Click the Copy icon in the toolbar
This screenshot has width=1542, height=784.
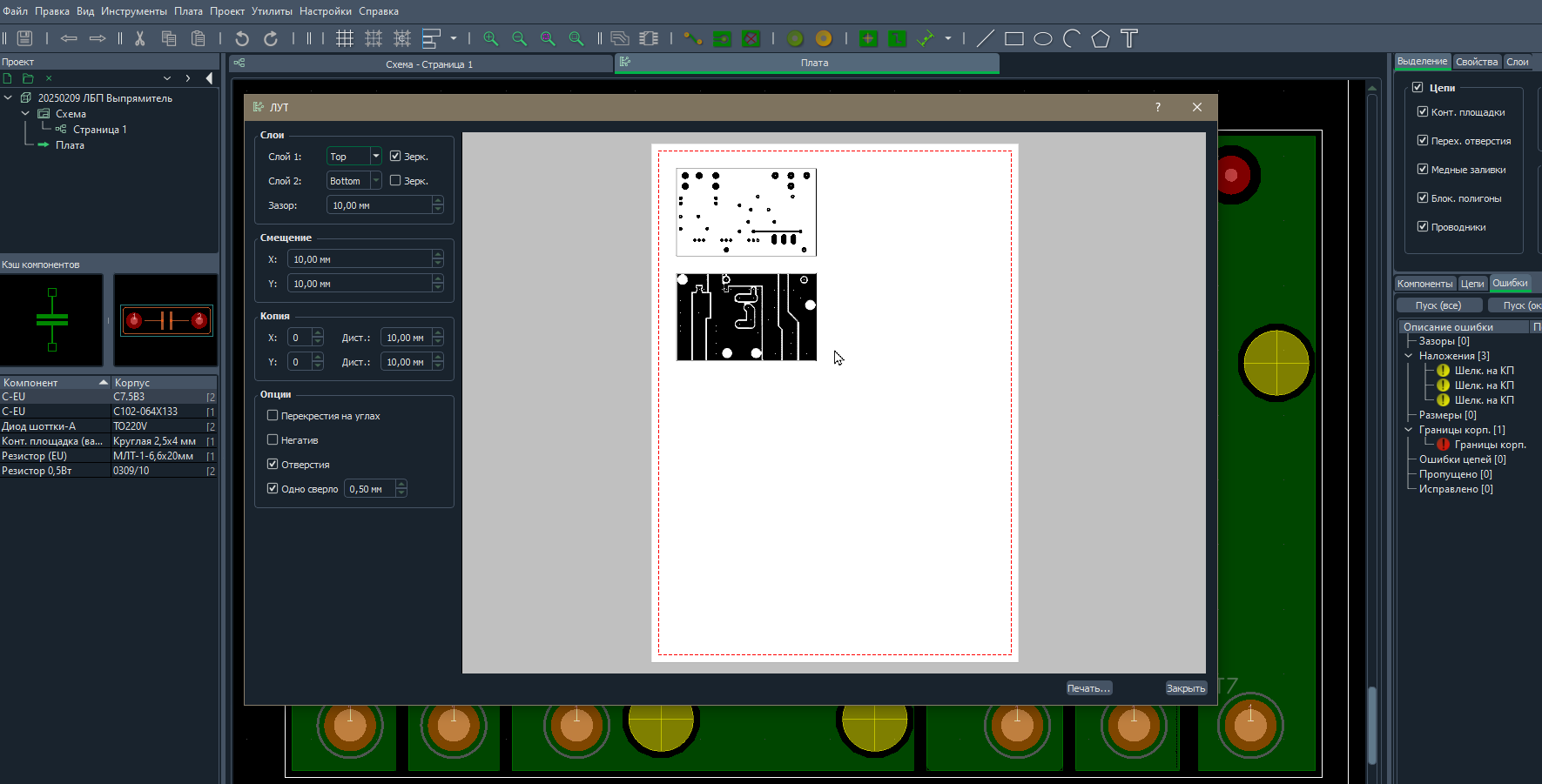pos(169,38)
